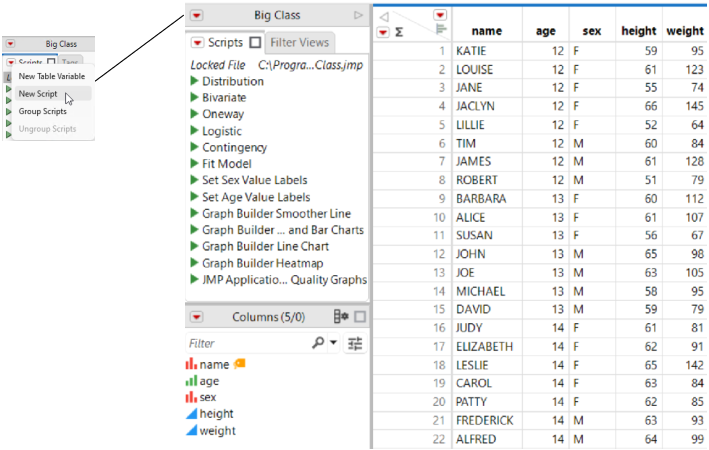Screen dimensions: 709x450
Task: Click the cell containing KATIE
Action: click(487, 51)
